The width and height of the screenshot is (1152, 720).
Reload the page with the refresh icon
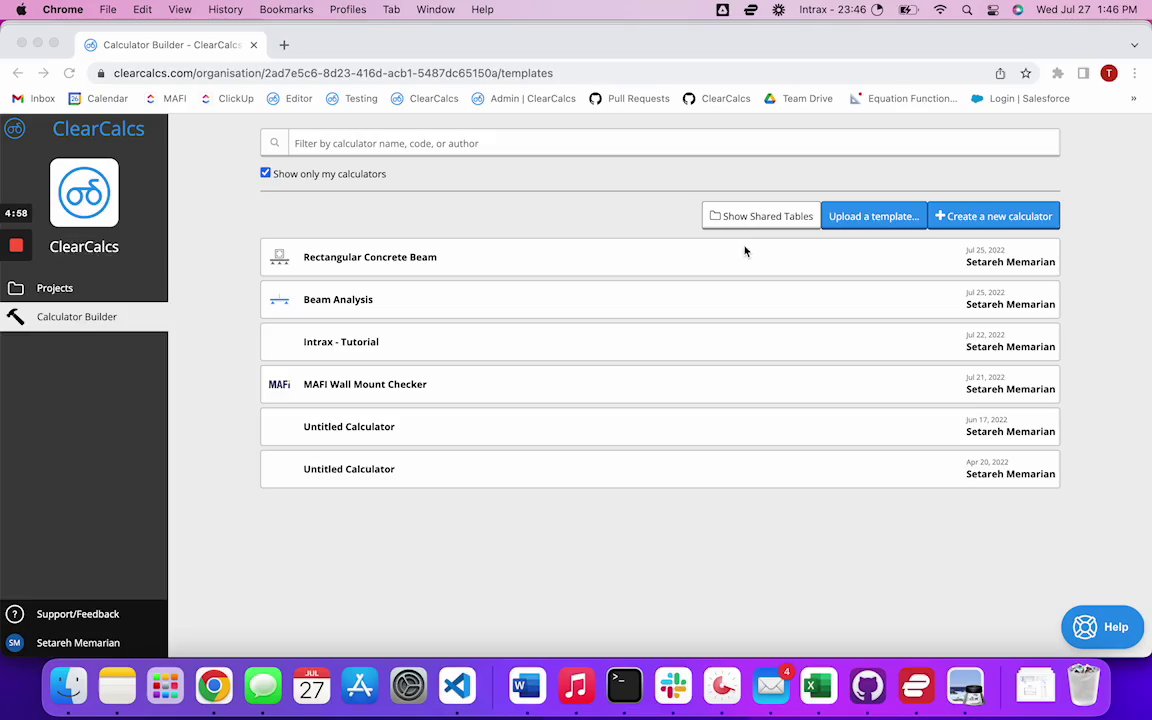[x=69, y=73]
